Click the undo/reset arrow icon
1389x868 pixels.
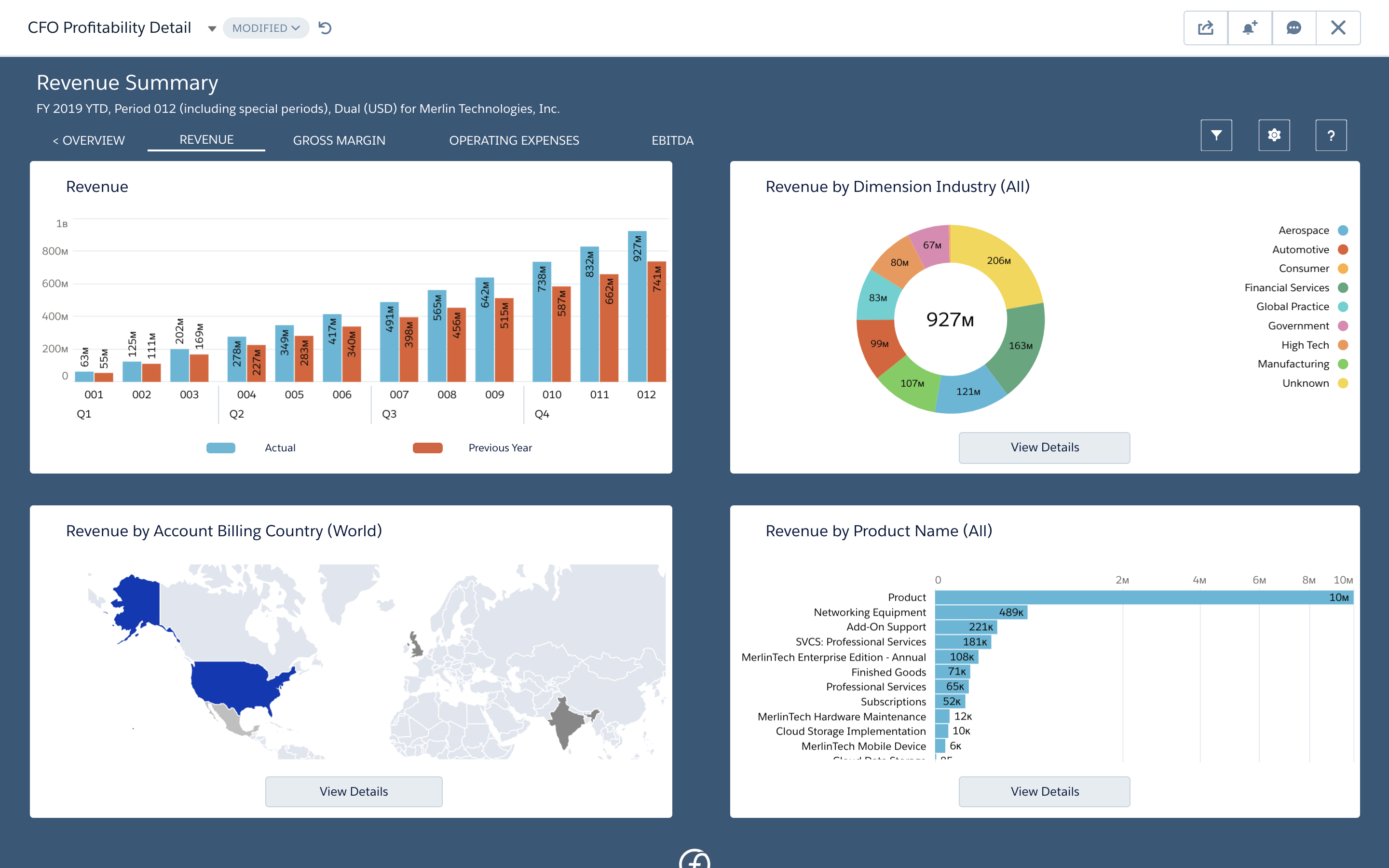[x=326, y=27]
